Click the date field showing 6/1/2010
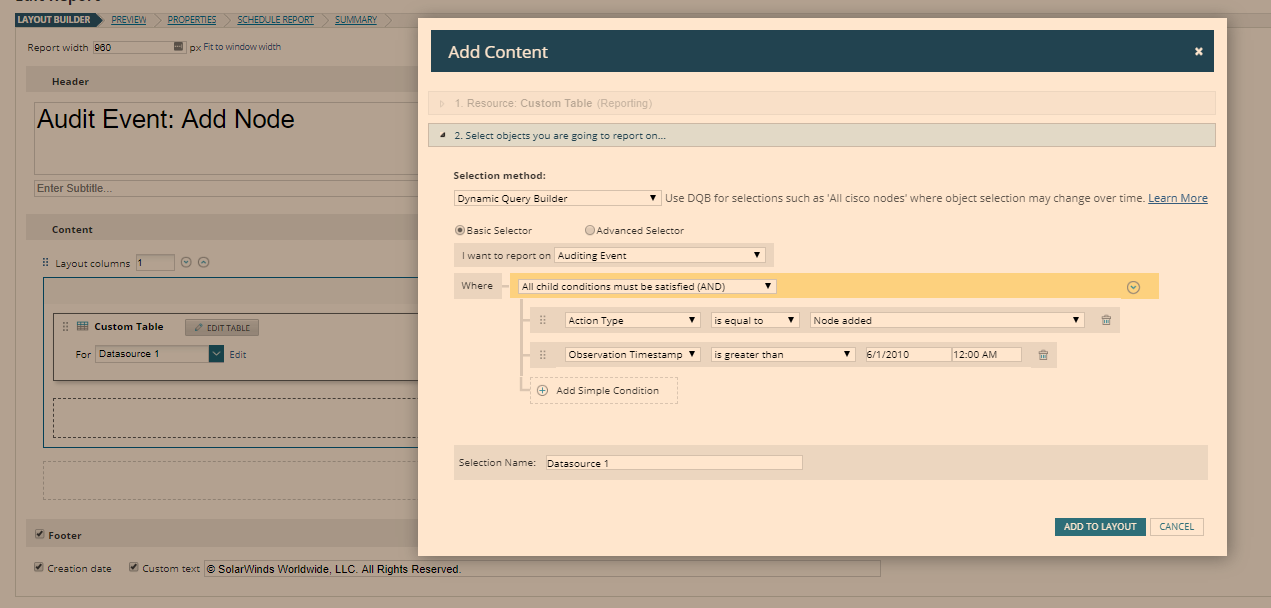Image resolution: width=1271 pixels, height=608 pixels. [907, 354]
